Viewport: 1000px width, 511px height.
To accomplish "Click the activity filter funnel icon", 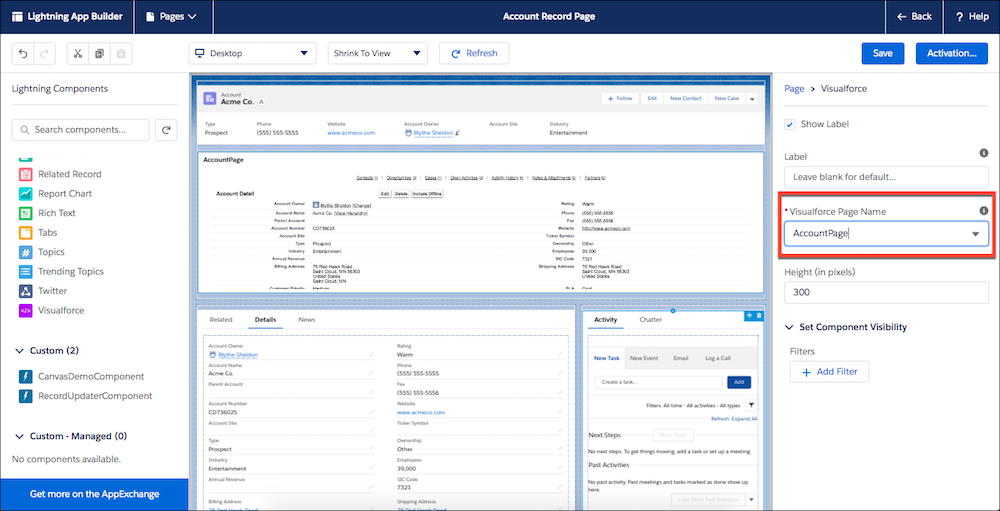I will click(x=751, y=405).
